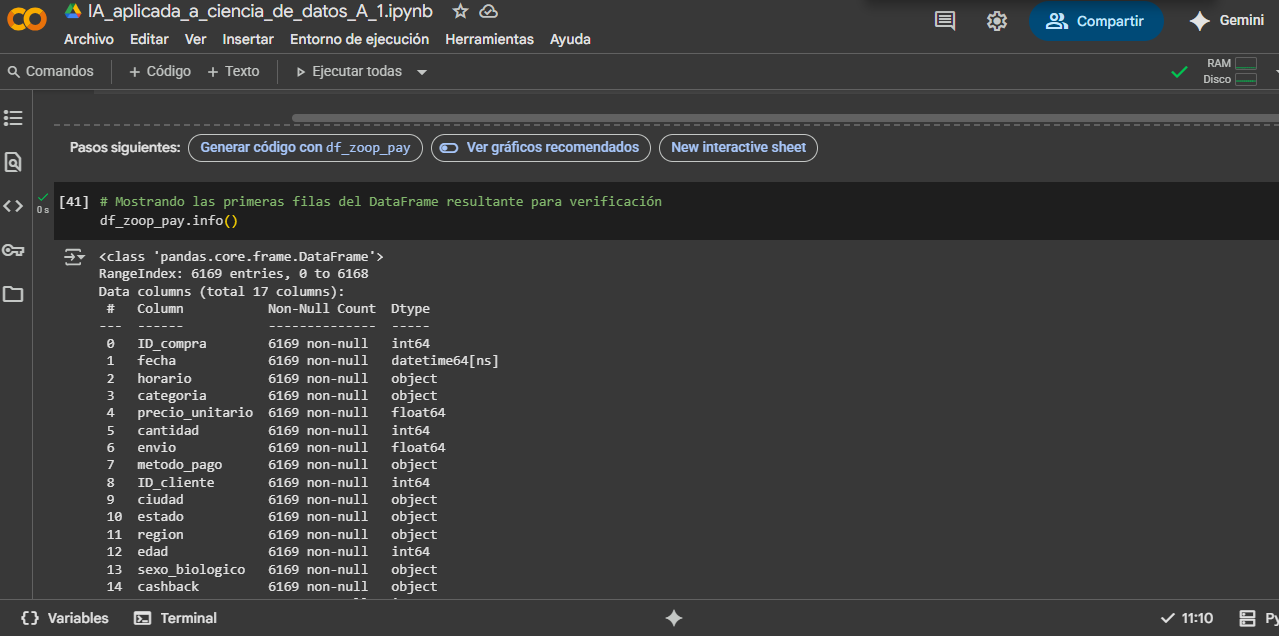Click the Python runtime indicator in the bottom bar
Viewport: 1279px width, 636px height.
1258,618
